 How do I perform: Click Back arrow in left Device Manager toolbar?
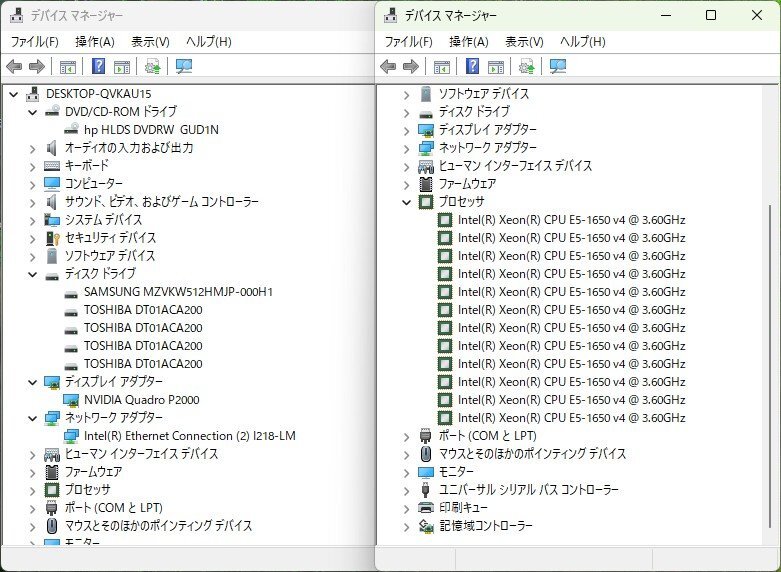click(x=14, y=66)
